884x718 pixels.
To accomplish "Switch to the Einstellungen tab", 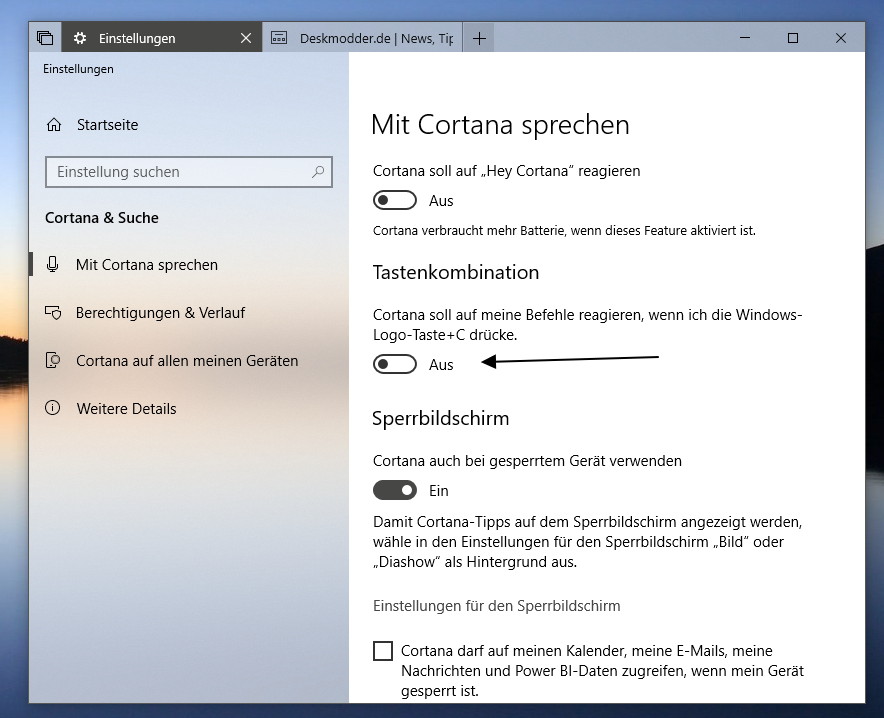I will 162,38.
